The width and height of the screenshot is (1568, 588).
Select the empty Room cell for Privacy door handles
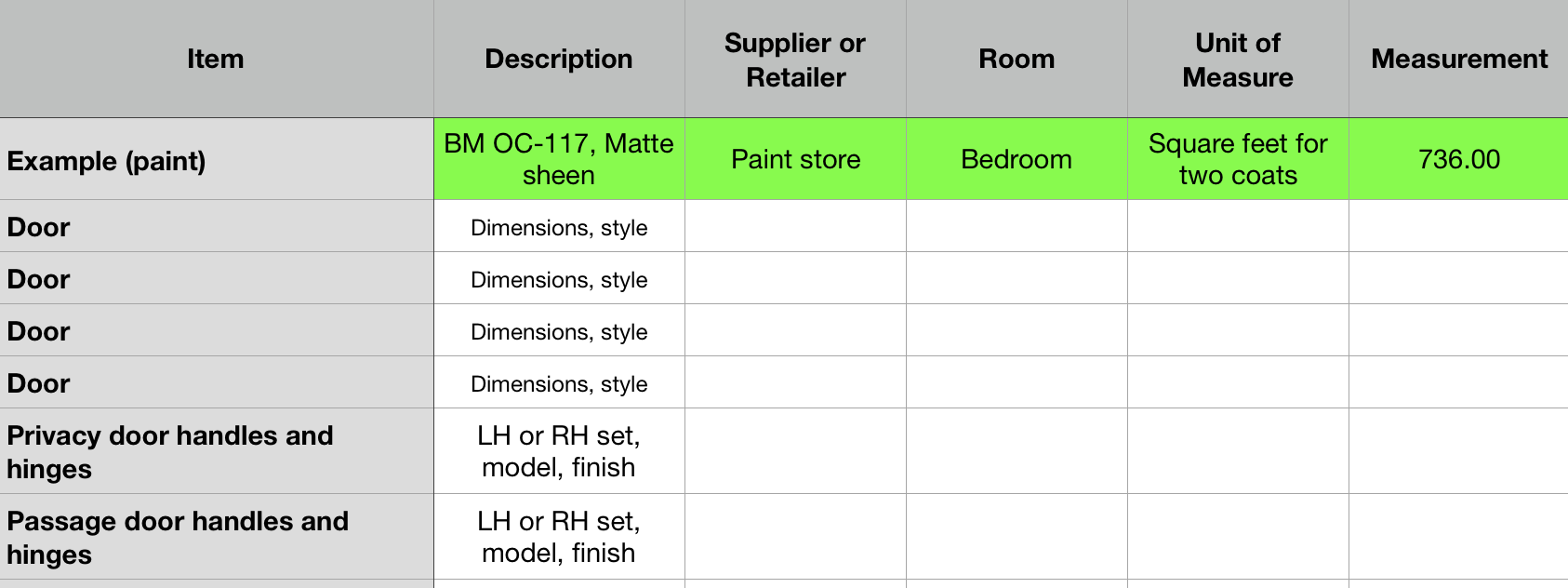tap(1017, 451)
